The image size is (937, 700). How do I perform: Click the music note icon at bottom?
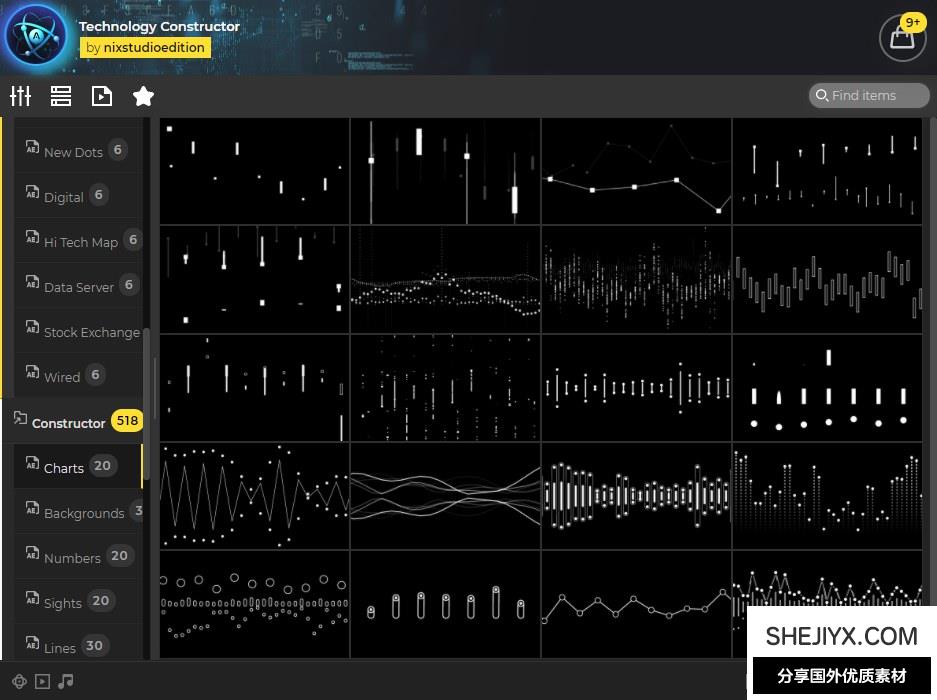[x=66, y=682]
